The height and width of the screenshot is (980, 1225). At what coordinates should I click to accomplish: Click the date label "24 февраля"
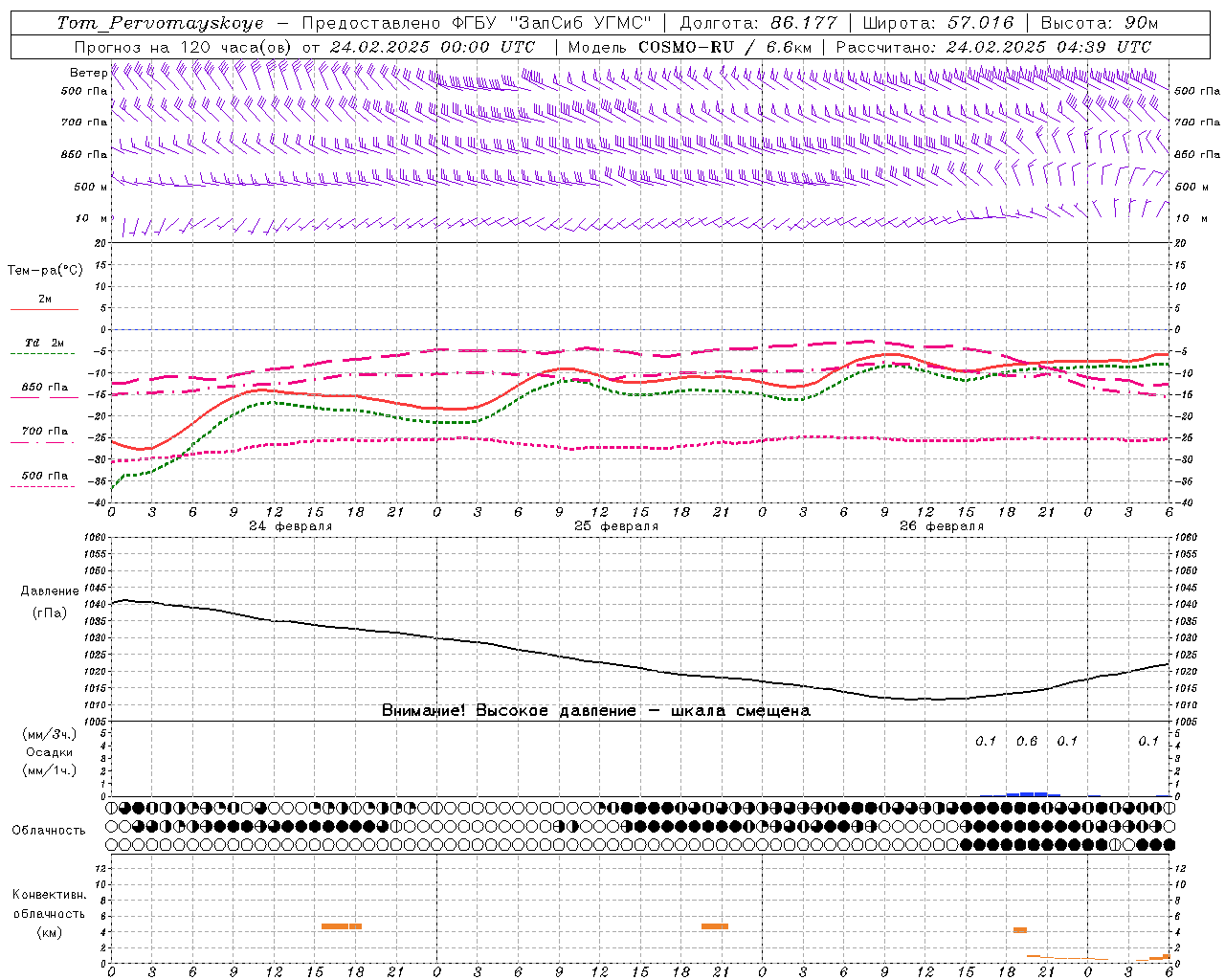[x=291, y=526]
